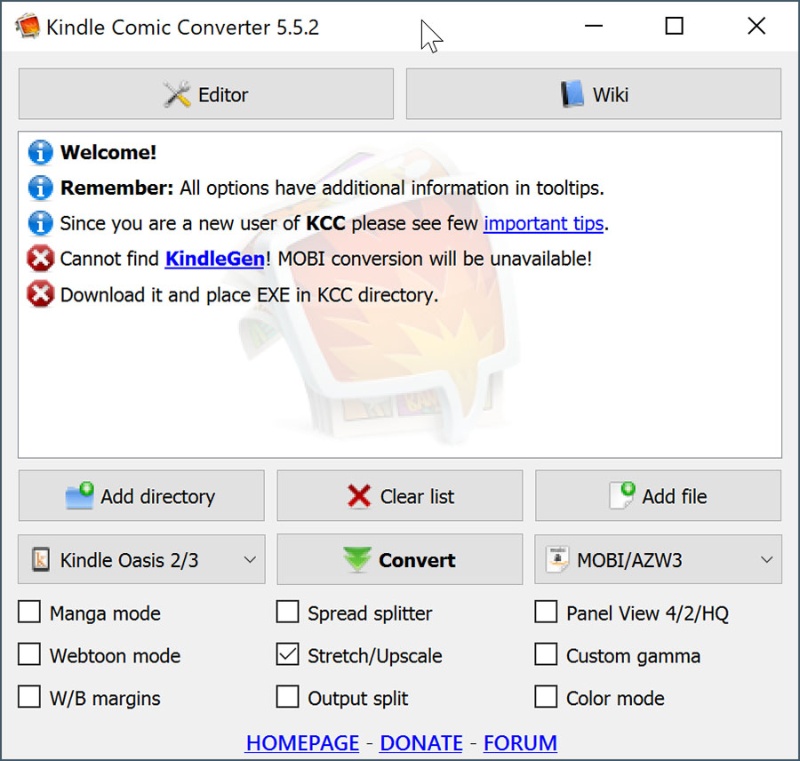Open the FORUM link
Screen dimensions: 800x761
pyautogui.click(x=520, y=743)
